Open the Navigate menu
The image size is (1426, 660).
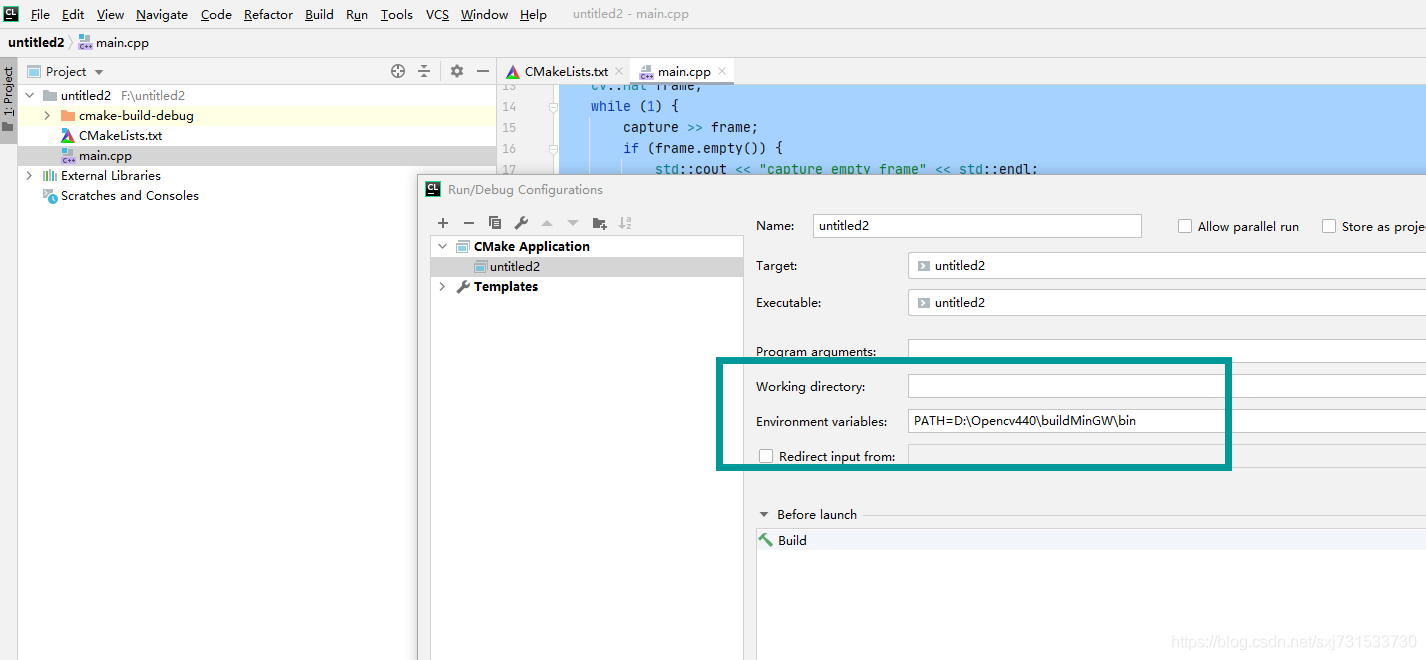click(162, 14)
